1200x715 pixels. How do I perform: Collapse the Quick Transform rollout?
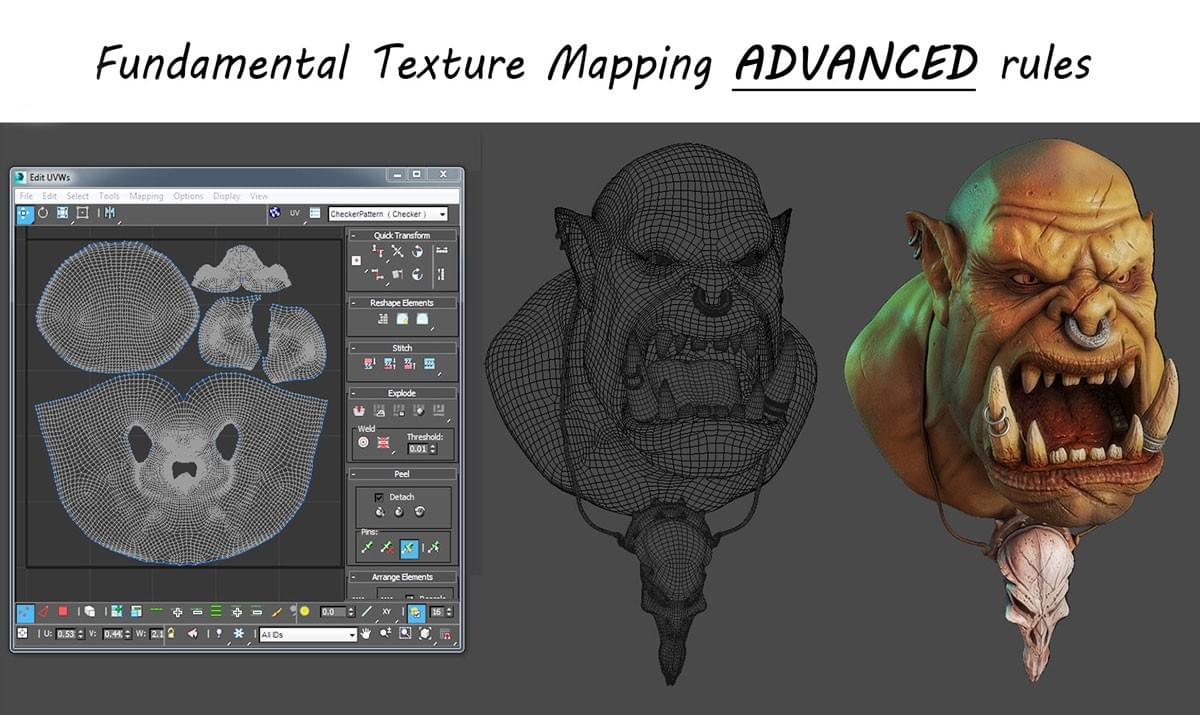[354, 235]
